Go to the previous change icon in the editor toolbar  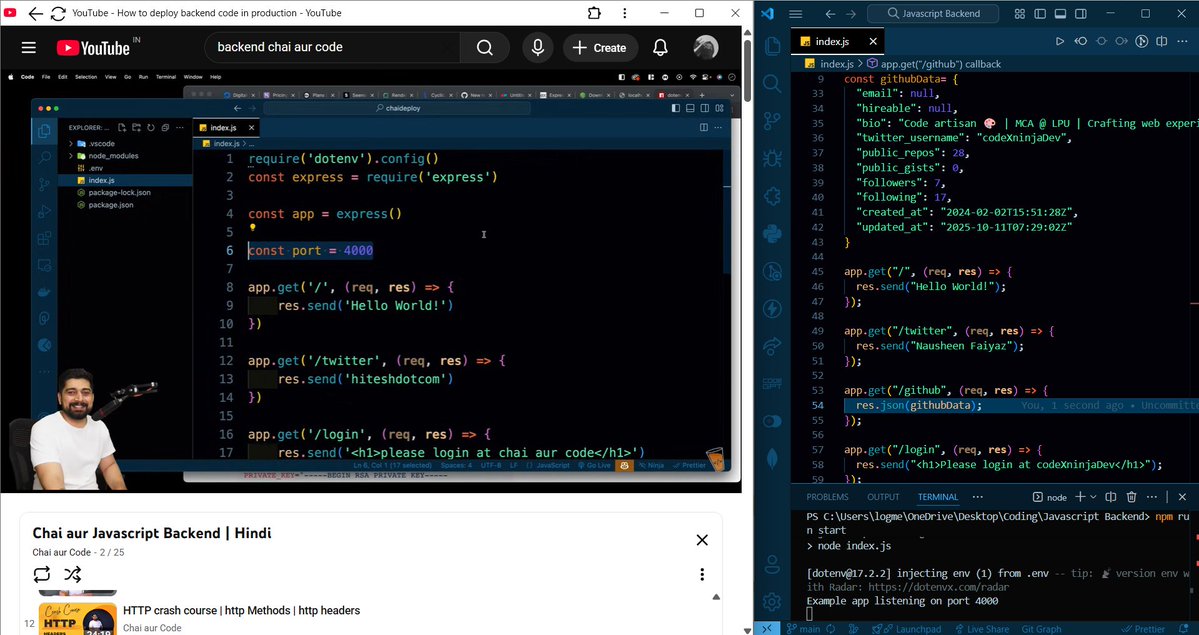coord(1080,41)
